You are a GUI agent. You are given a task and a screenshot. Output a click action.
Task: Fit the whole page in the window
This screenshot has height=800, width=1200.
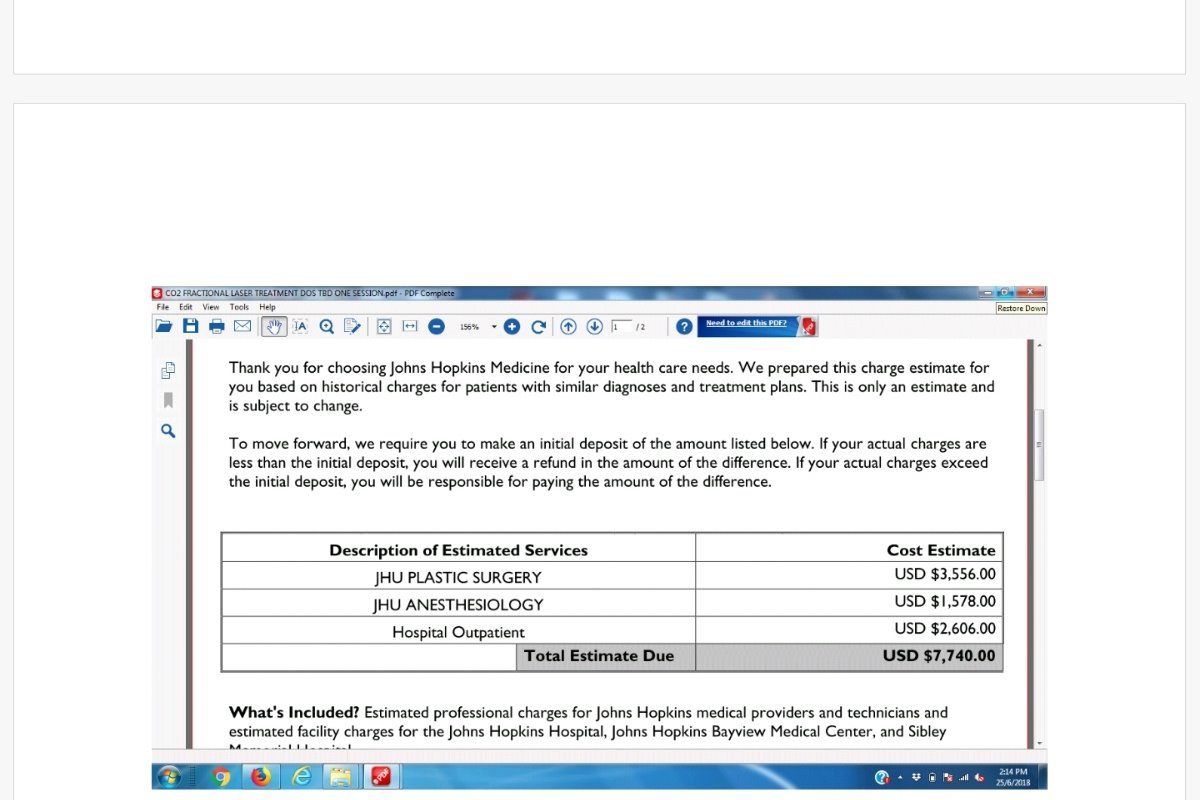[x=384, y=326]
